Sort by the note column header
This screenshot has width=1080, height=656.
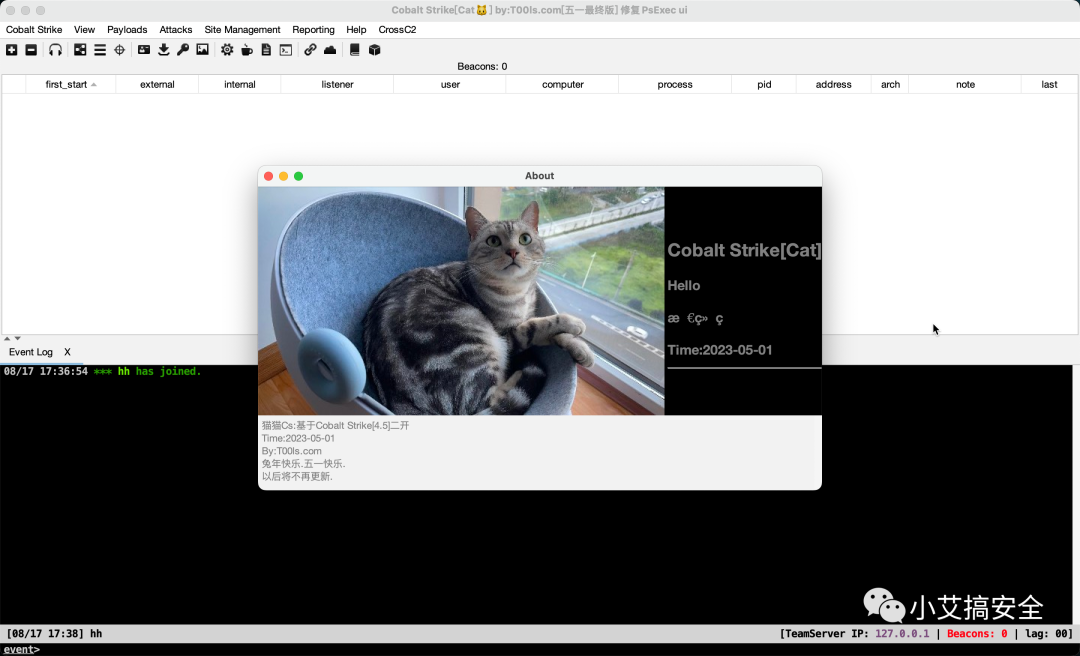965,84
